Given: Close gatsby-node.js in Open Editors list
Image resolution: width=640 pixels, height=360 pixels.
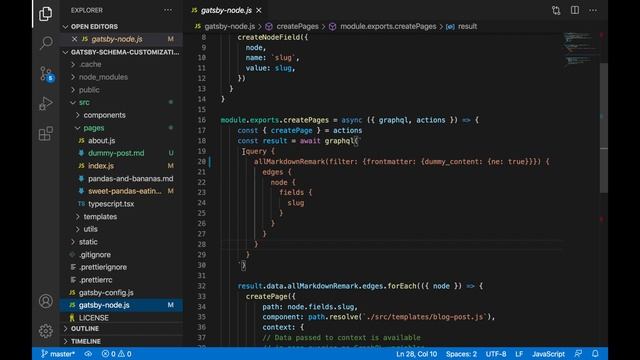Looking at the screenshot, I should pos(74,39).
